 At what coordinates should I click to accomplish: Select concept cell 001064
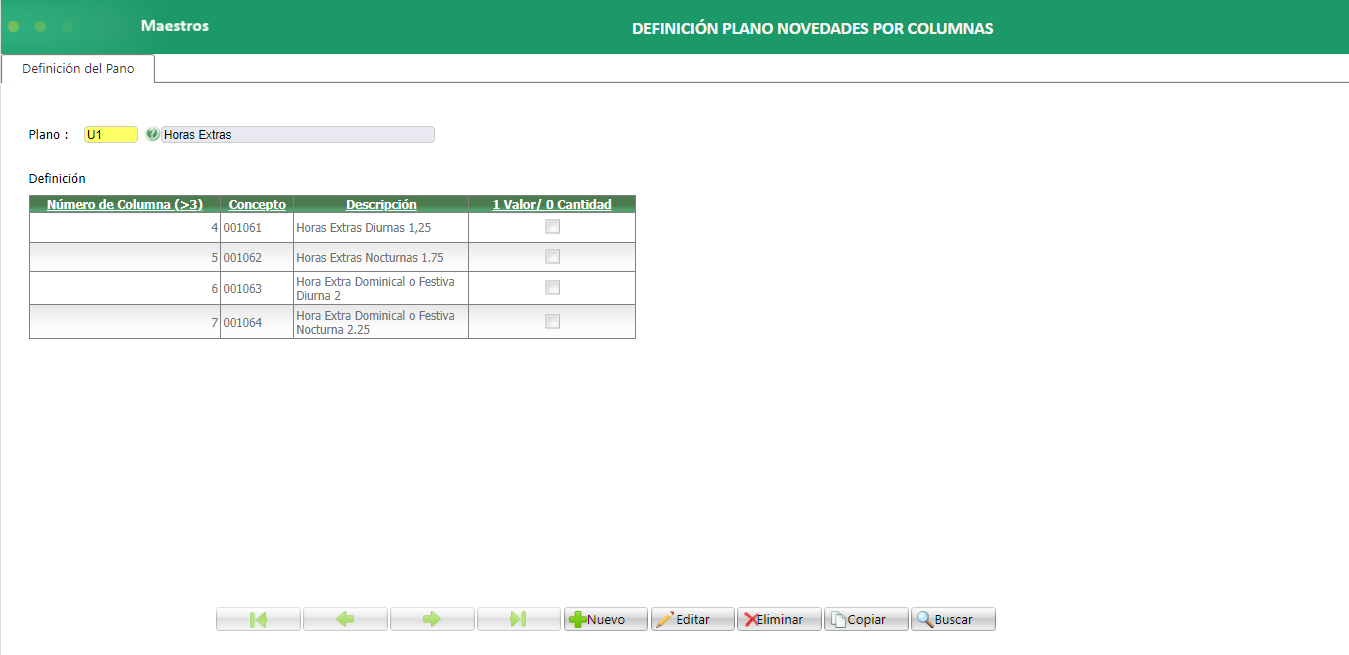pos(257,322)
